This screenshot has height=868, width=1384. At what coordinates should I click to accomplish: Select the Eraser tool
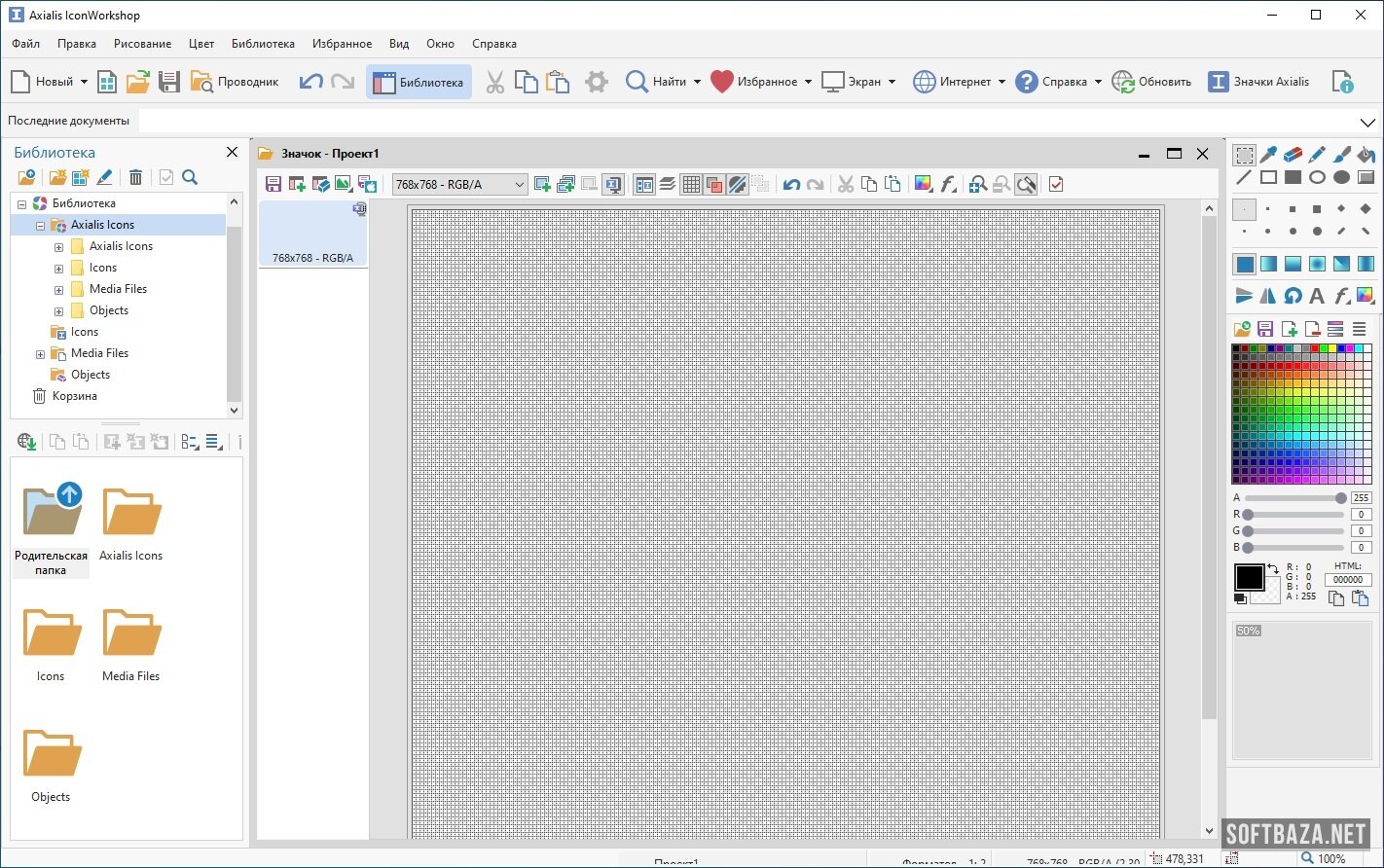pos(1293,155)
